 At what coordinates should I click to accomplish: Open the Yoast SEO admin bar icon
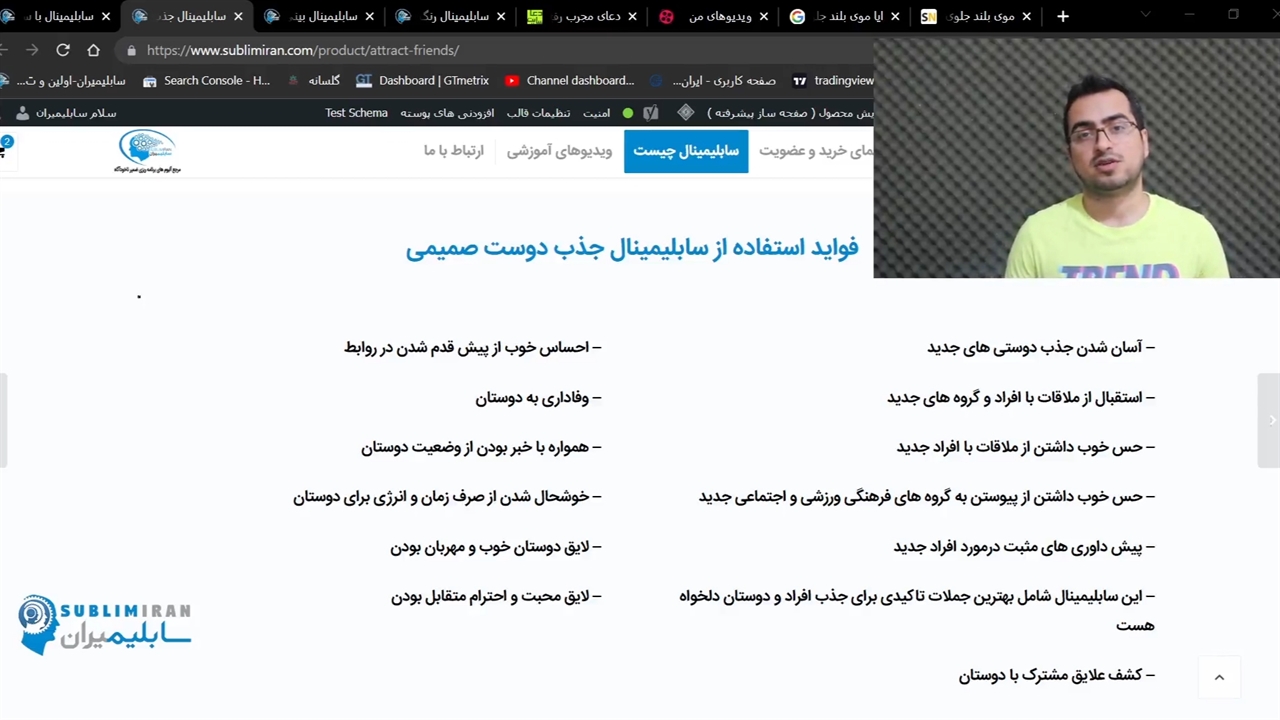click(x=651, y=113)
